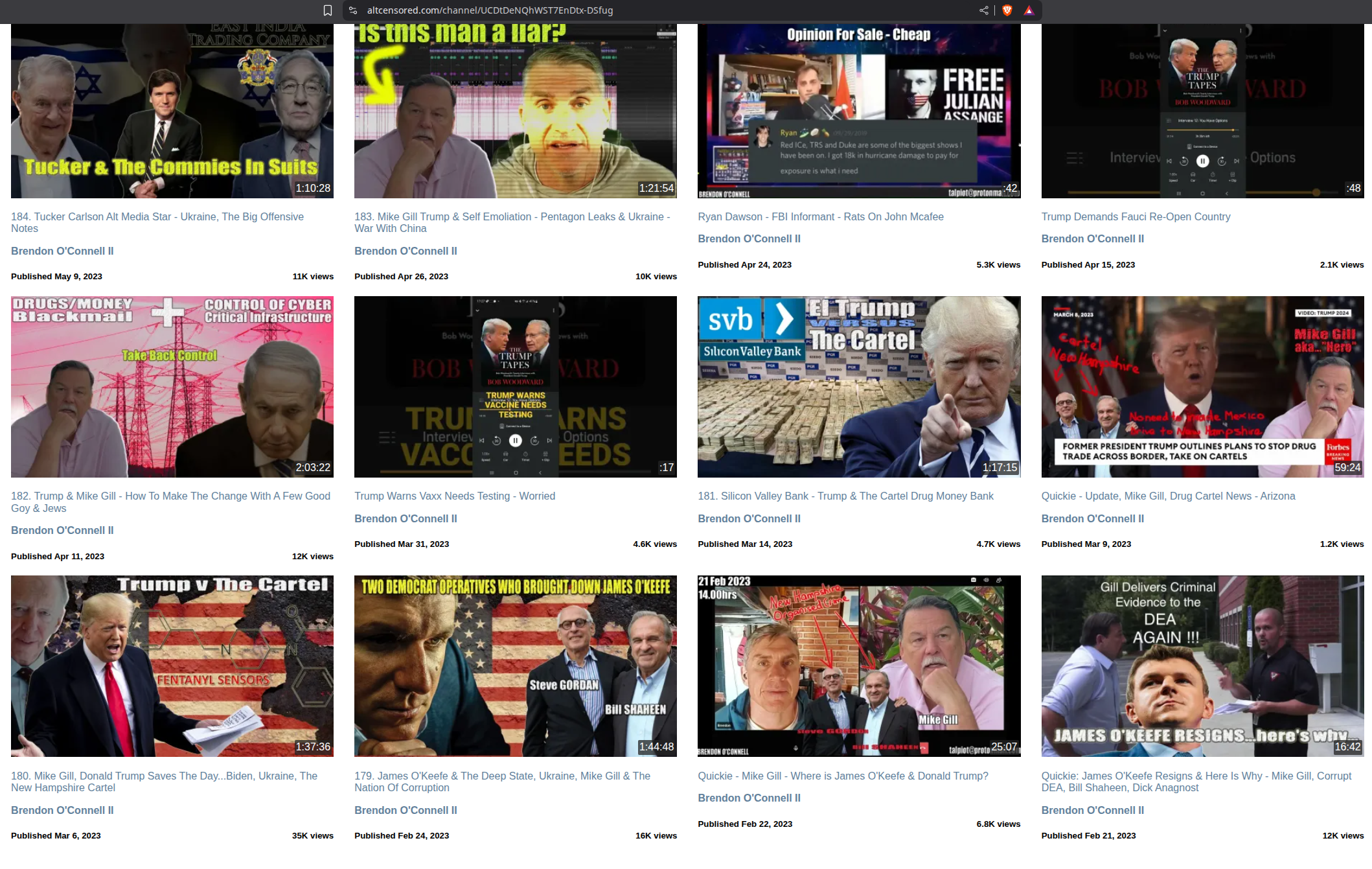The width and height of the screenshot is (1372, 869).
Task: Click the Brave Rewards triangle icon
Action: tap(1029, 10)
